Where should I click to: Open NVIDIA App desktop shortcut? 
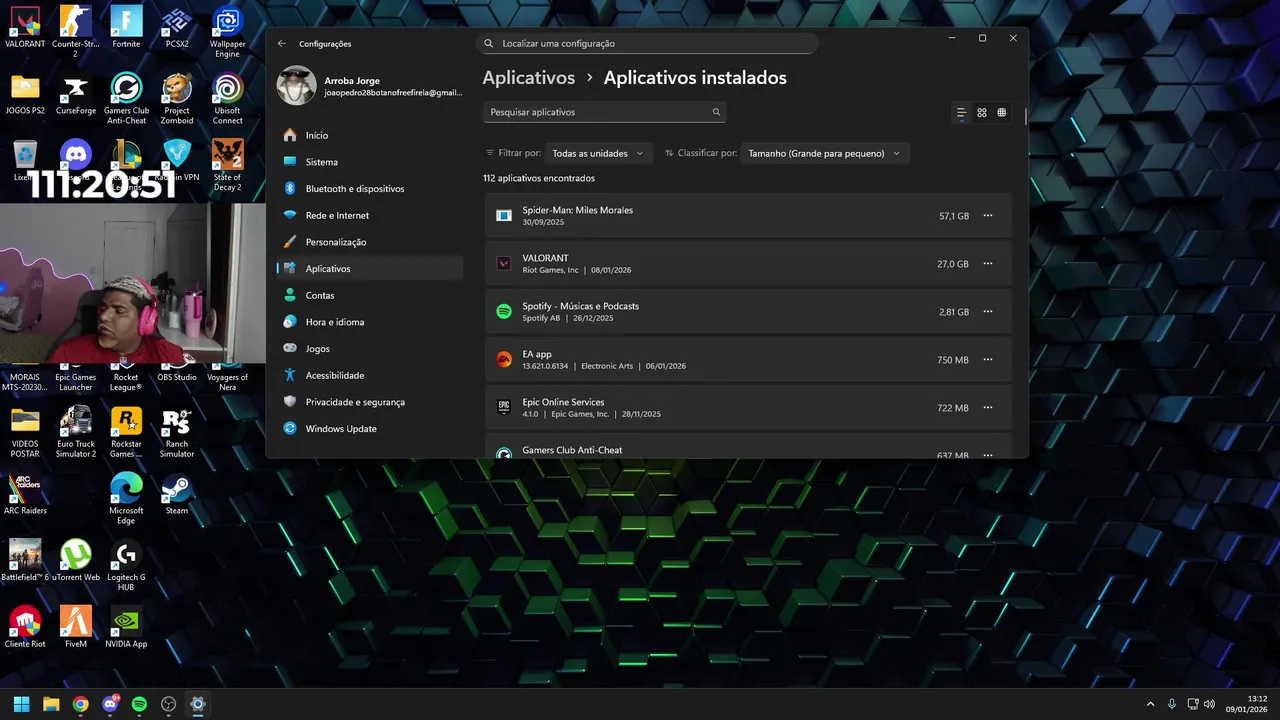click(126, 627)
